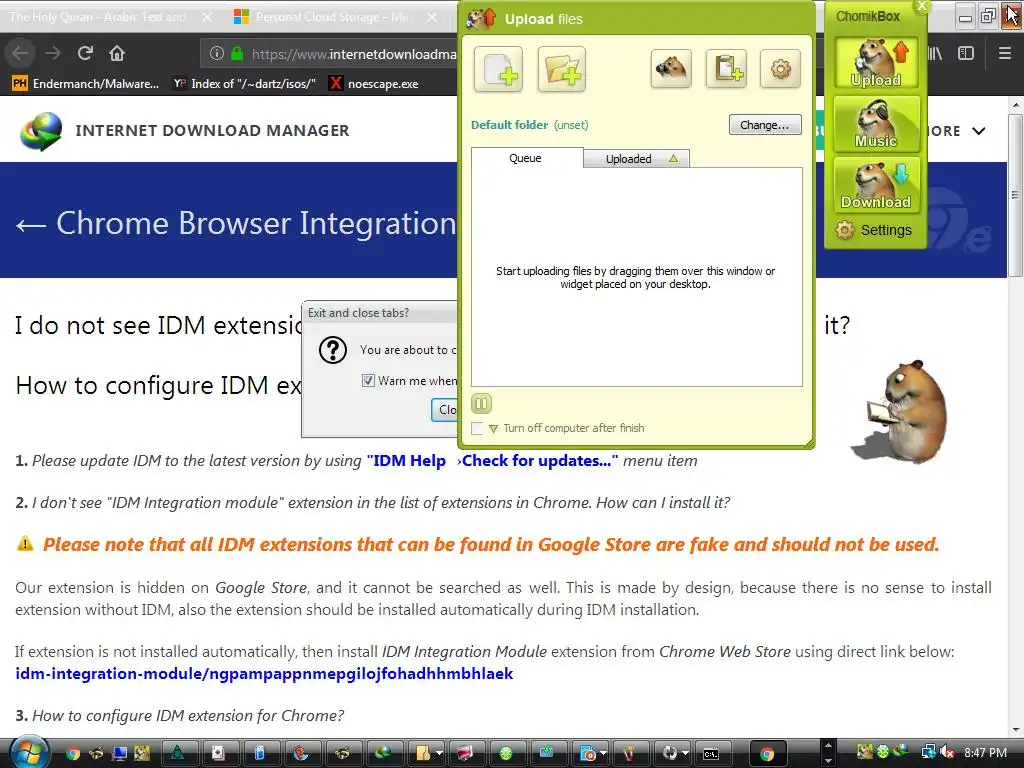Toggle Firefox sidebar icon
Image resolution: width=1024 pixels, height=768 pixels.
click(x=966, y=54)
